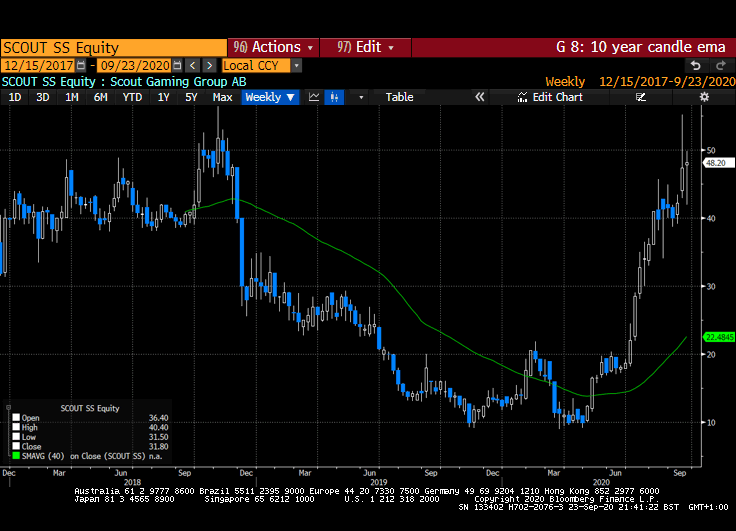Select the 1Y range tab
This screenshot has height=531, width=736.
(x=163, y=97)
